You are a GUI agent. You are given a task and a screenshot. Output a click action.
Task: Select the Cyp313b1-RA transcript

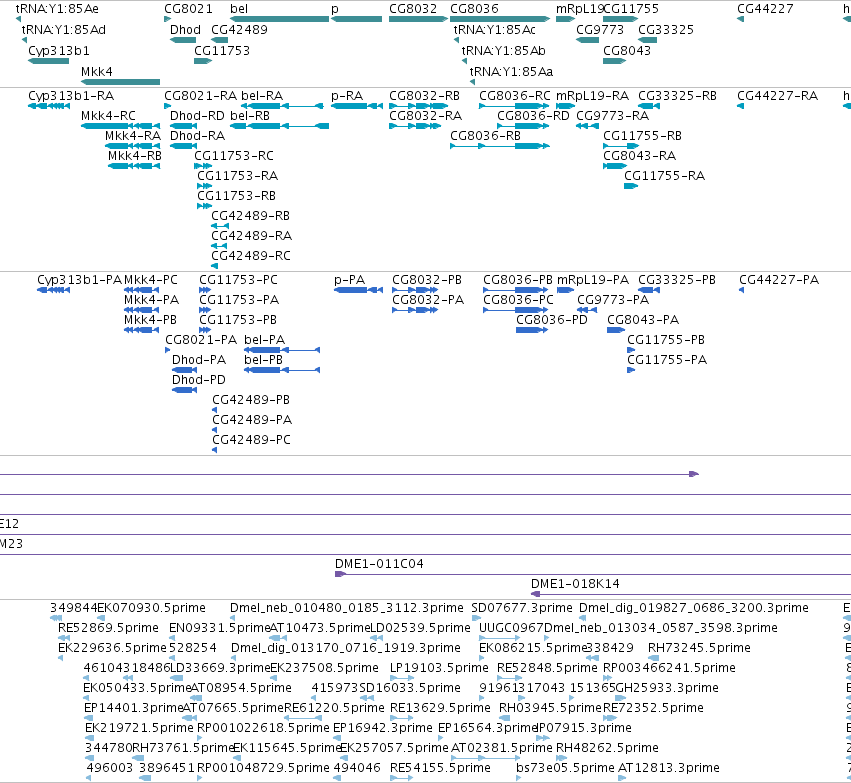pyautogui.click(x=49, y=106)
